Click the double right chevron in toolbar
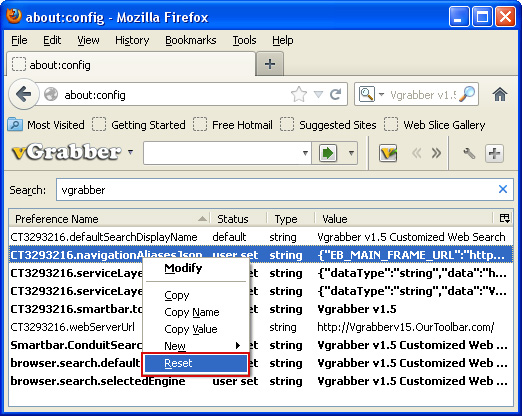Viewport: 522px width, 416px height. (436, 153)
